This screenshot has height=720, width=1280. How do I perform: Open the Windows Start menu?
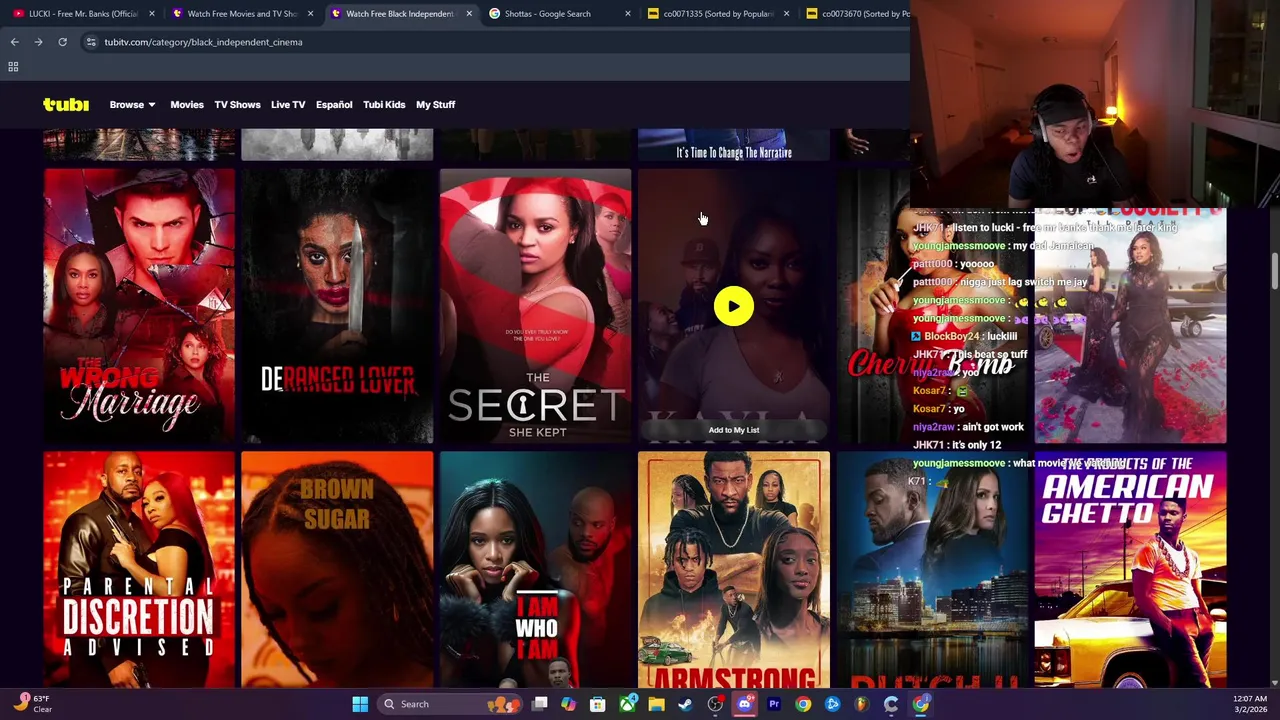pos(360,704)
